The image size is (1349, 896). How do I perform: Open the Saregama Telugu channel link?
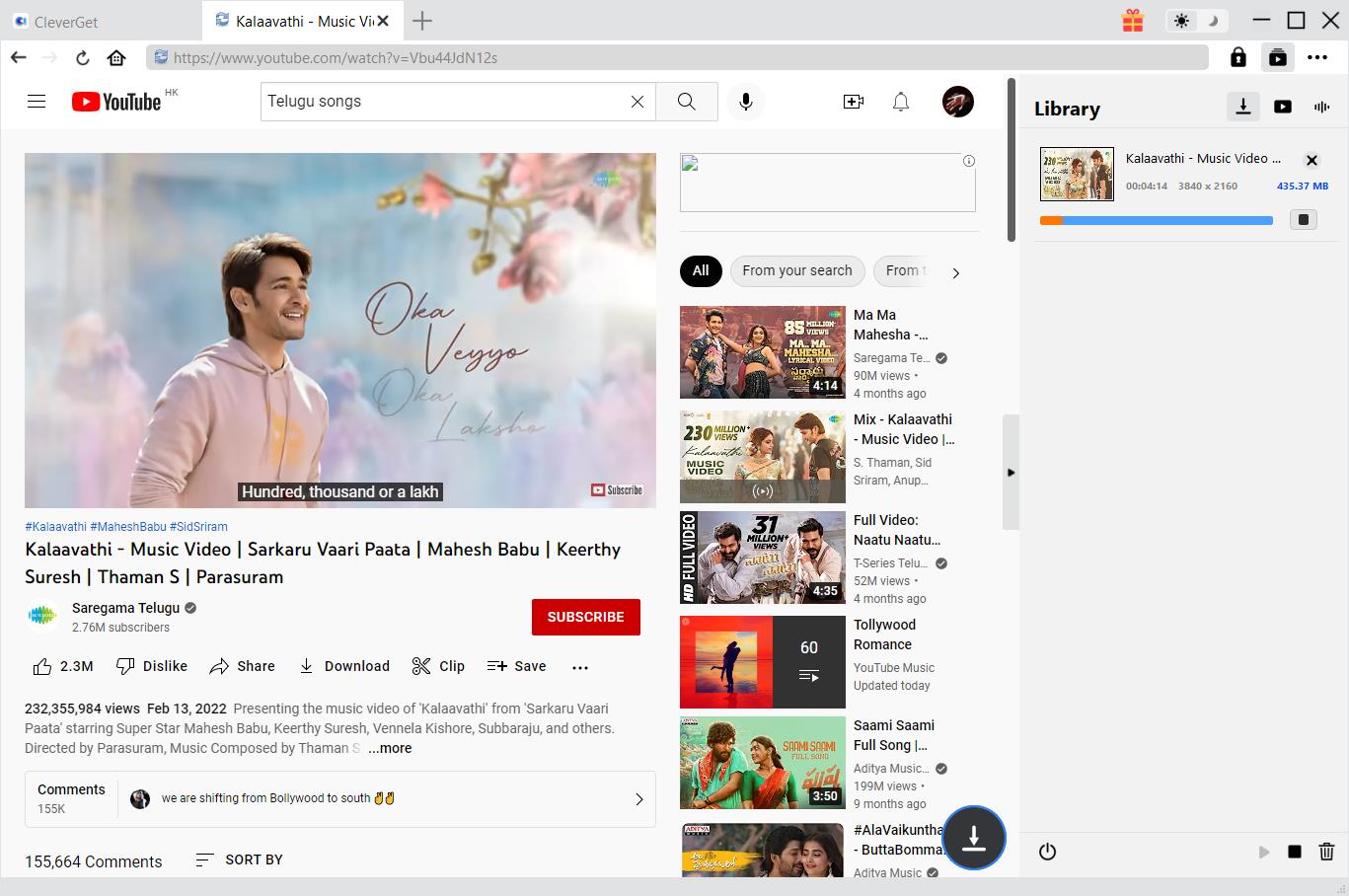click(125, 608)
